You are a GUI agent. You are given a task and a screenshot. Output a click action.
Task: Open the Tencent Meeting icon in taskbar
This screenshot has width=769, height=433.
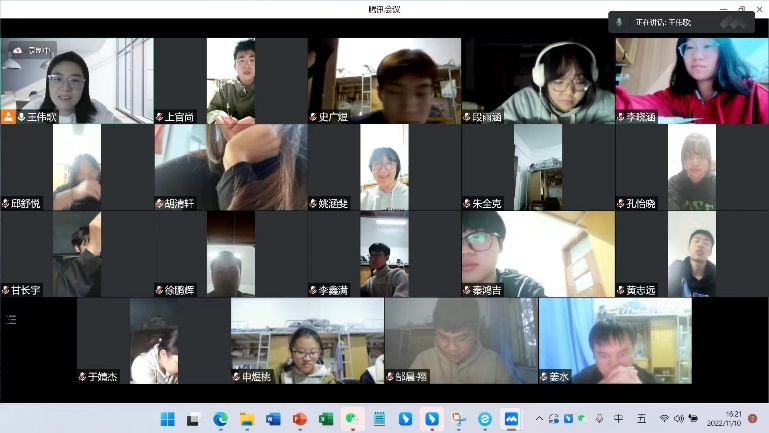[x=510, y=418]
